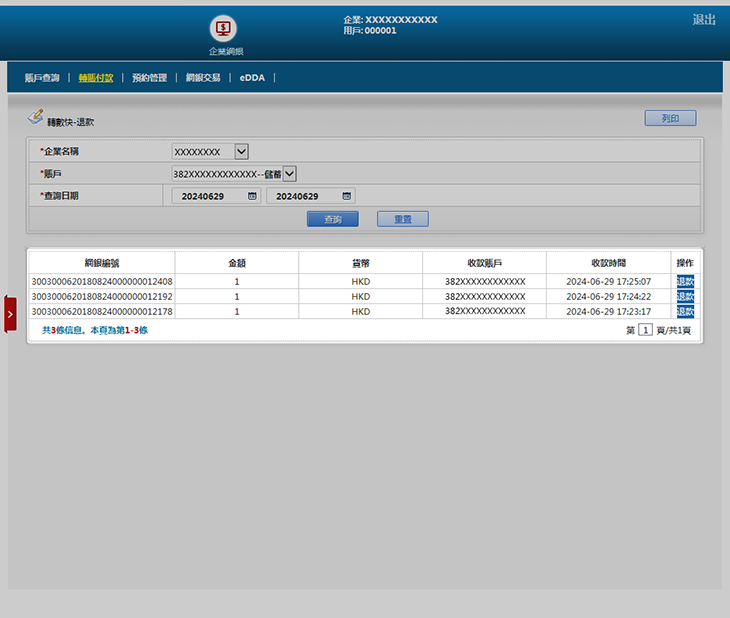Click the page number input box
Screen dimensions: 730x618
(x=645, y=330)
